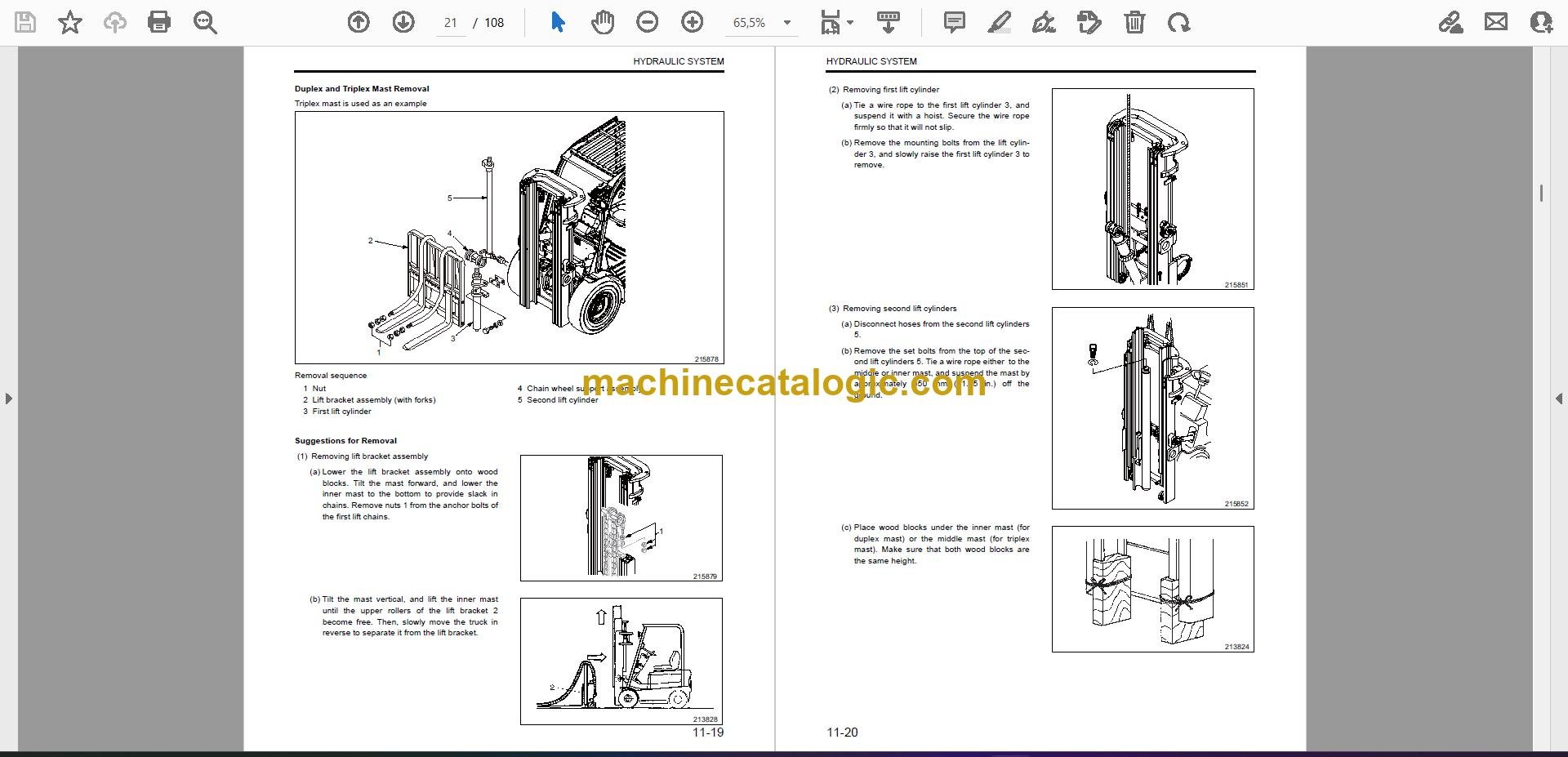
Task: Click the page number '11-20'
Action: click(x=842, y=733)
